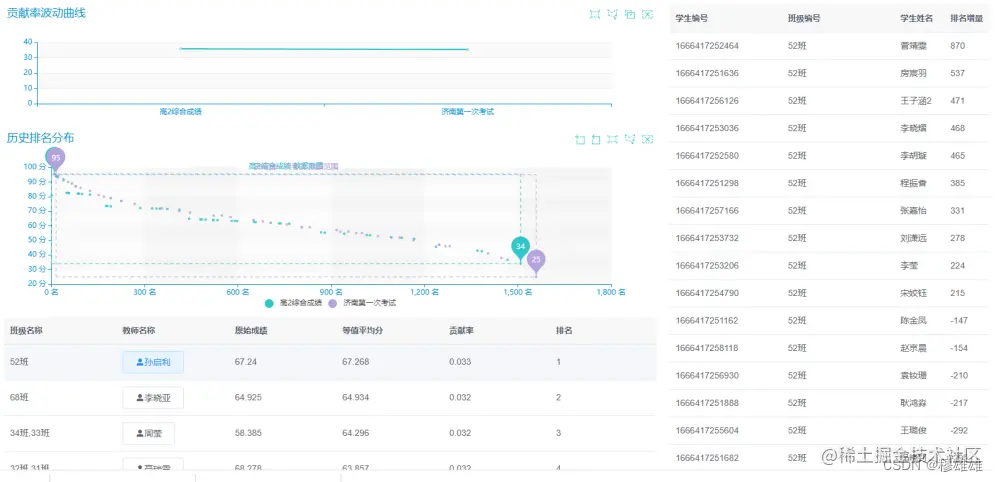The height and width of the screenshot is (482, 998).
Task: Select student row 1666417254790
Action: tap(830, 293)
